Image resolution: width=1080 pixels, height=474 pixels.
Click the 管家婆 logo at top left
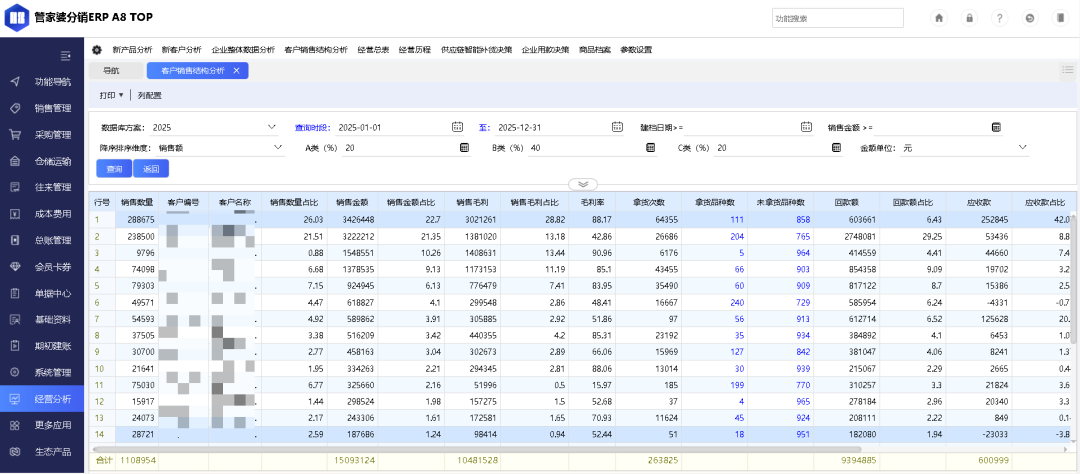(17, 17)
